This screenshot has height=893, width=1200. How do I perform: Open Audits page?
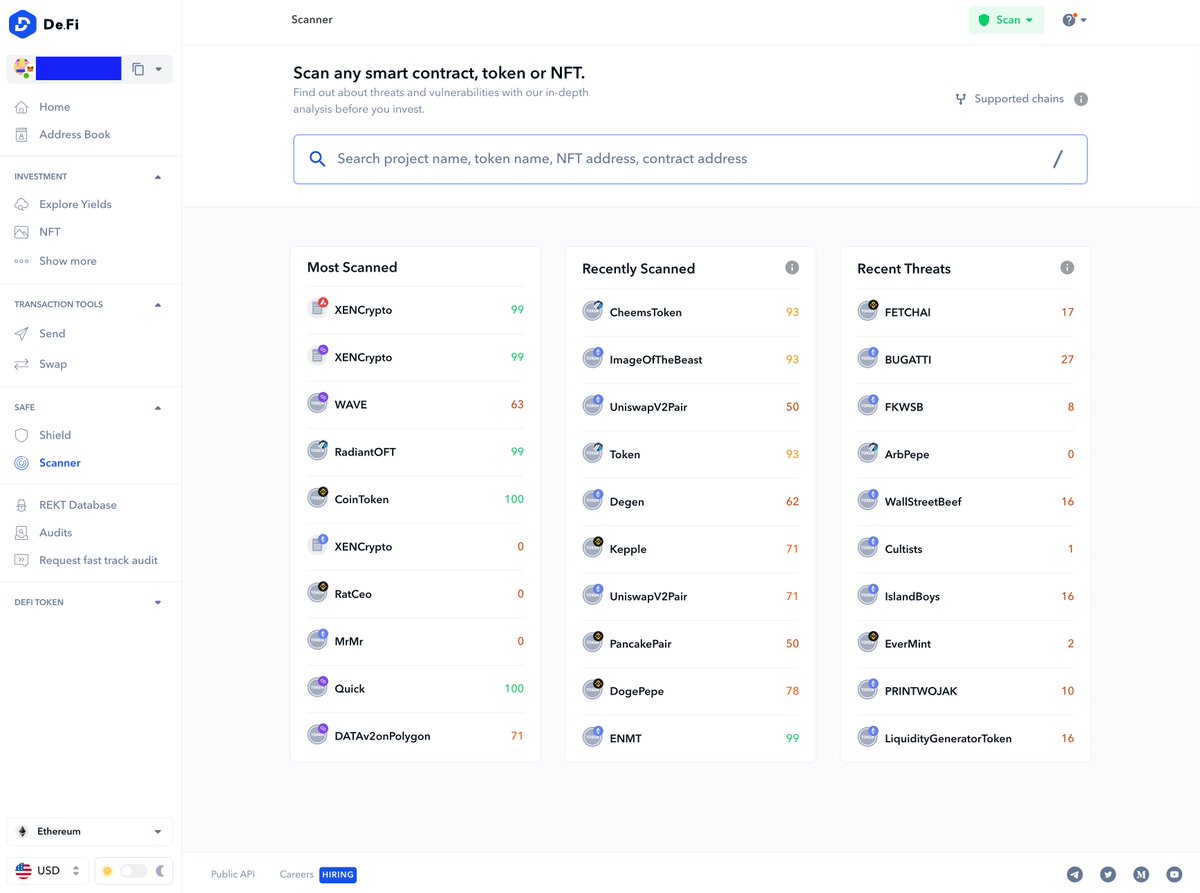pyautogui.click(x=55, y=533)
